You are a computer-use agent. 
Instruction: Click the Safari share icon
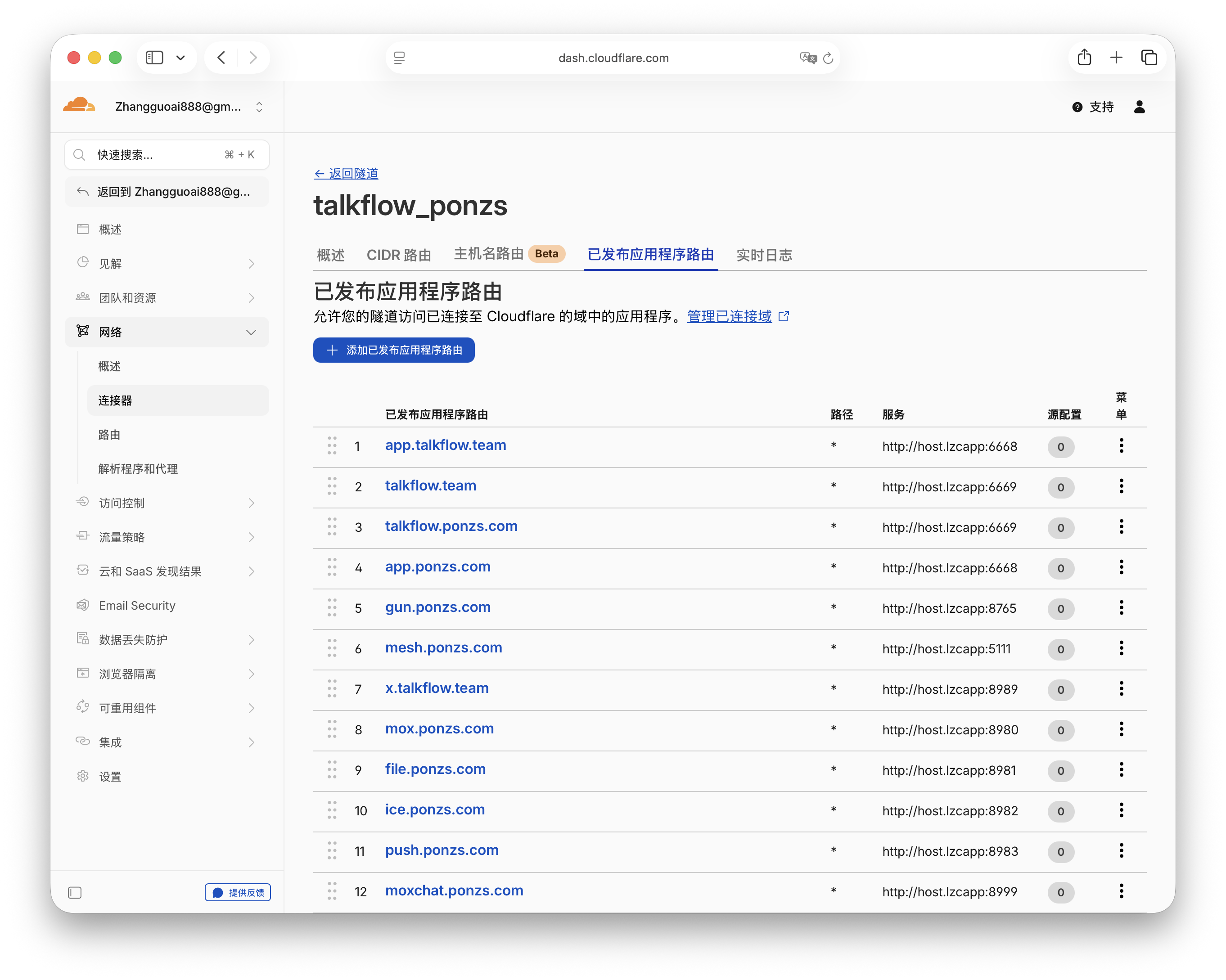click(1084, 57)
